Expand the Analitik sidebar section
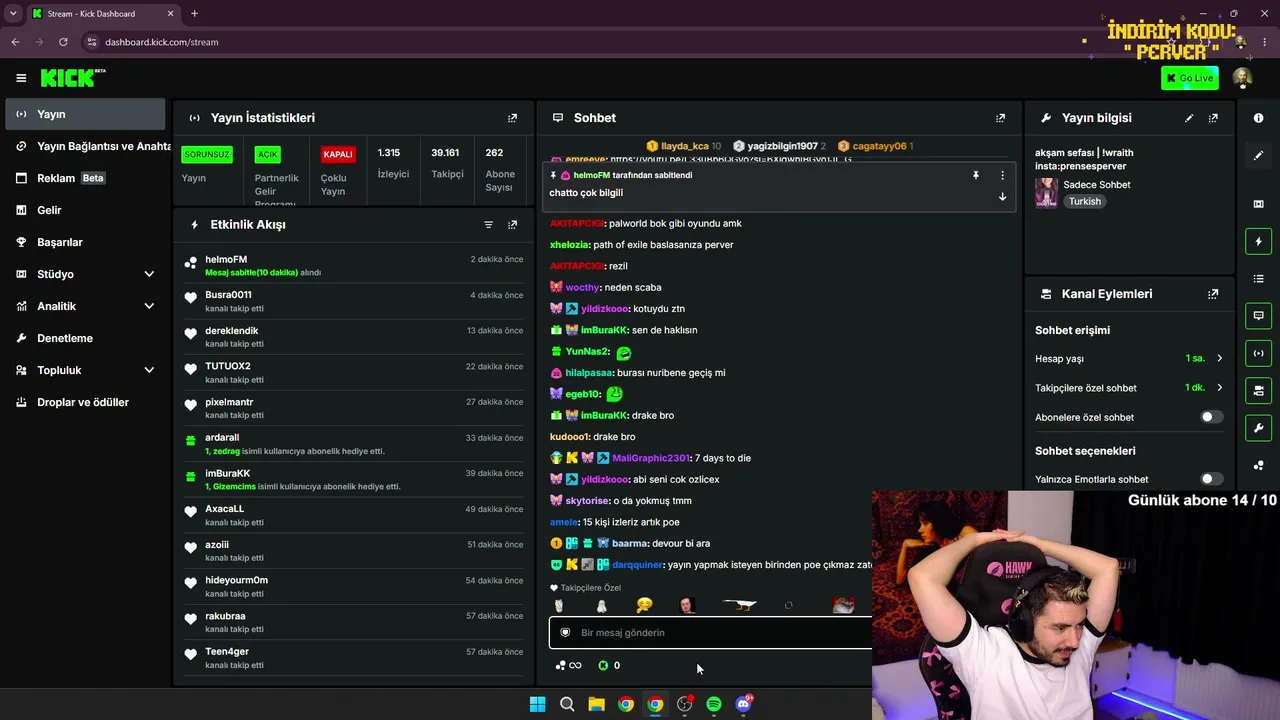 pos(149,306)
